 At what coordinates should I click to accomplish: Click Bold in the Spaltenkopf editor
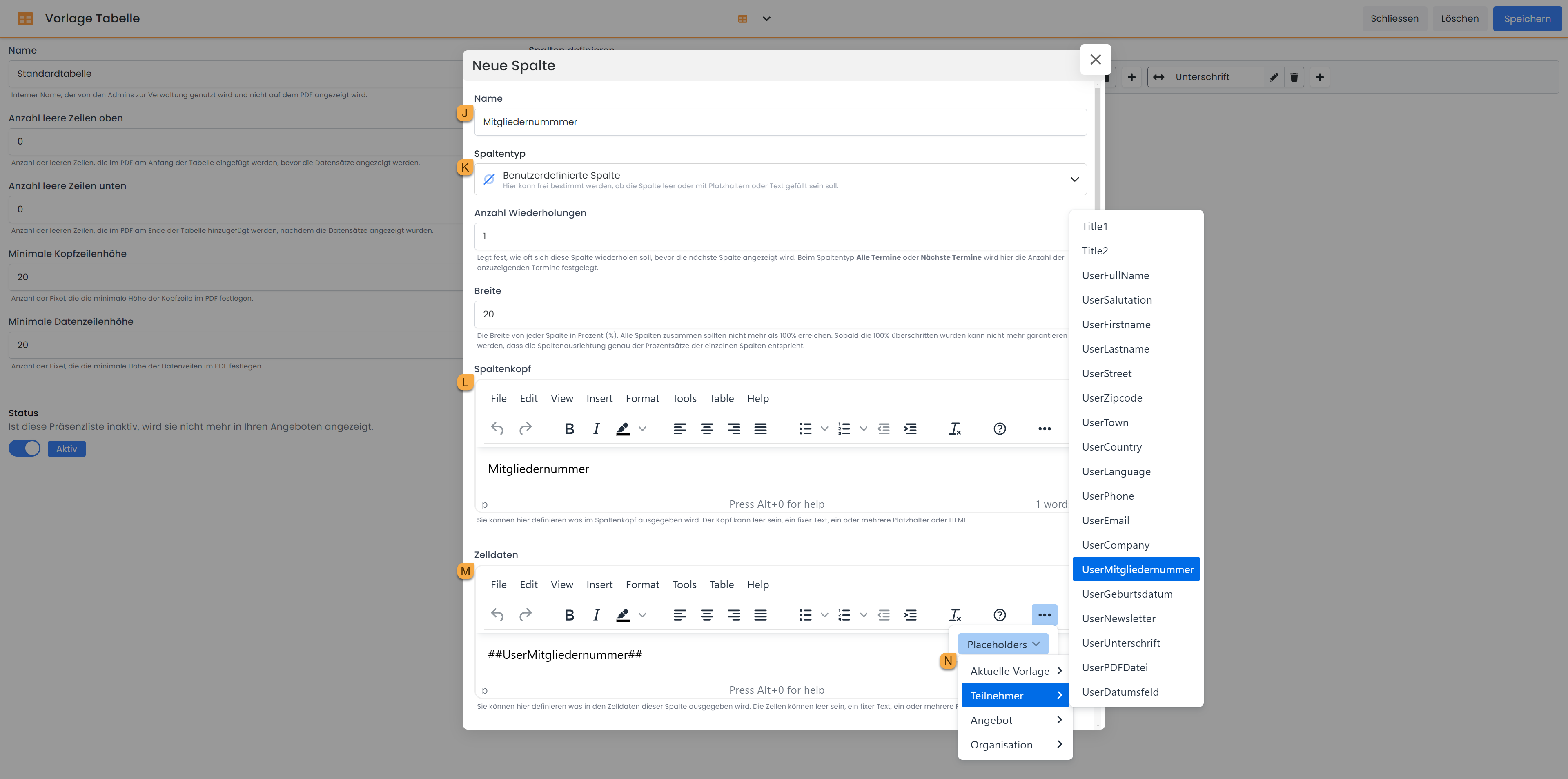pyautogui.click(x=569, y=429)
